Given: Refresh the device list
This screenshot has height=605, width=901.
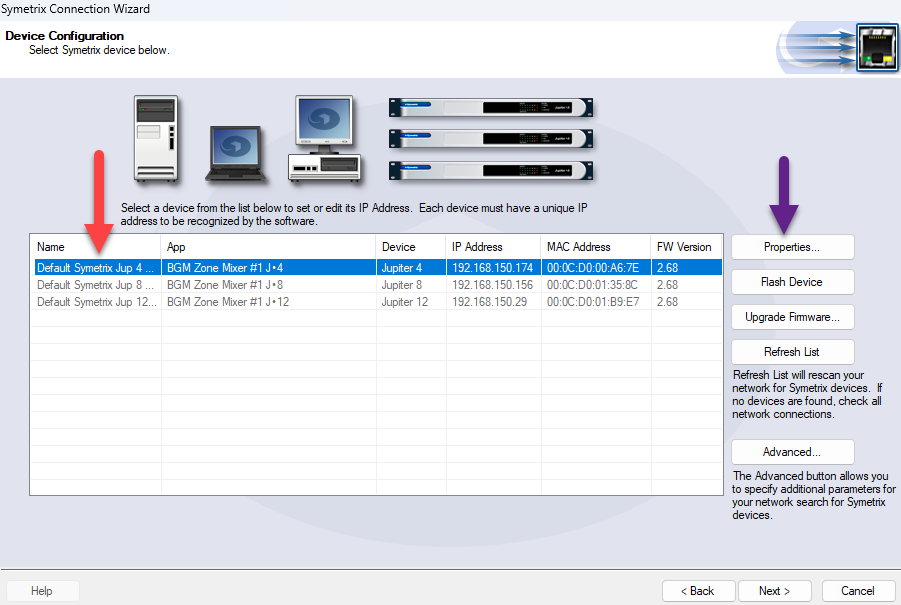Looking at the screenshot, I should click(792, 352).
